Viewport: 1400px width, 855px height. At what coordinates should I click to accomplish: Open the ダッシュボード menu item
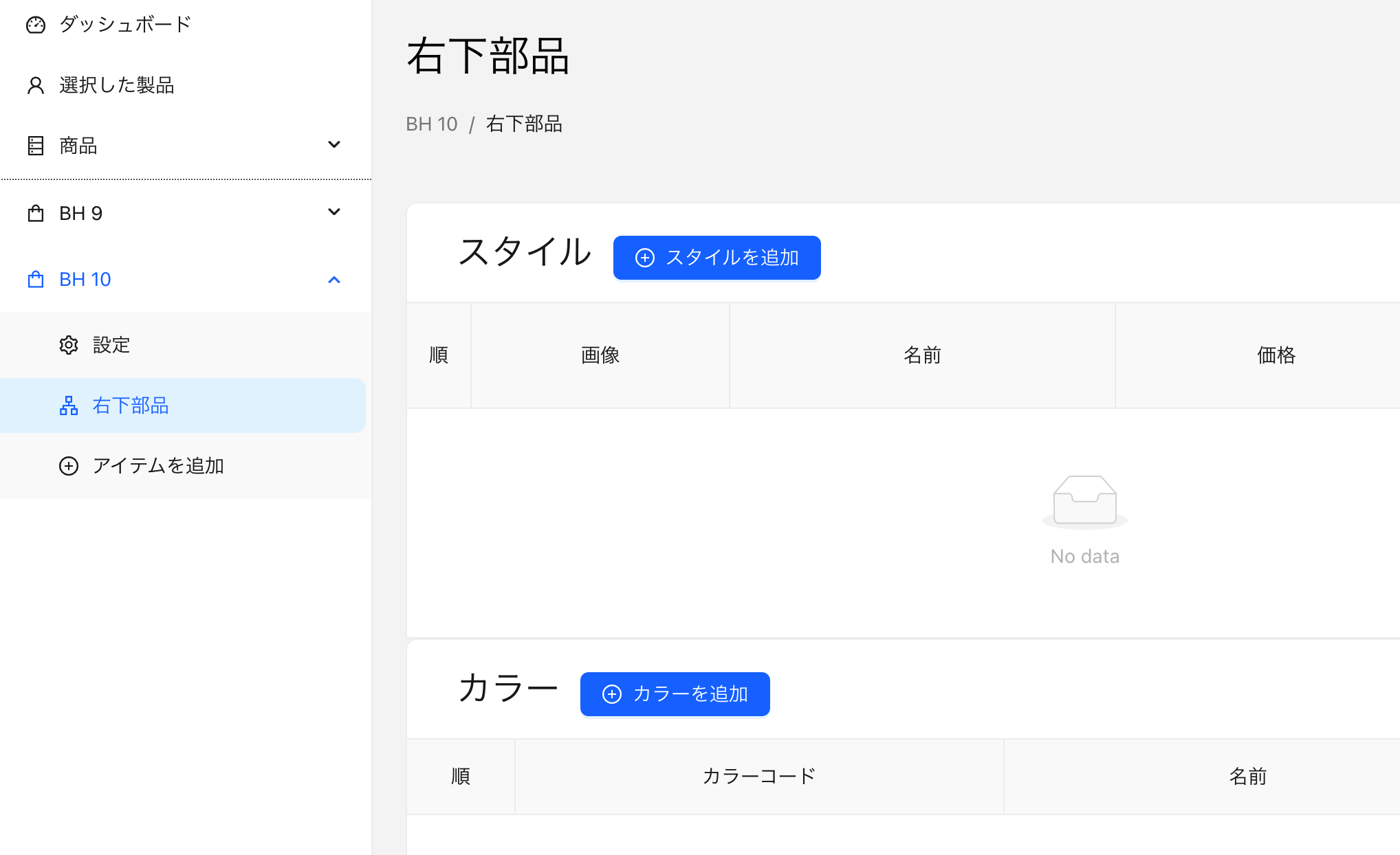[124, 25]
